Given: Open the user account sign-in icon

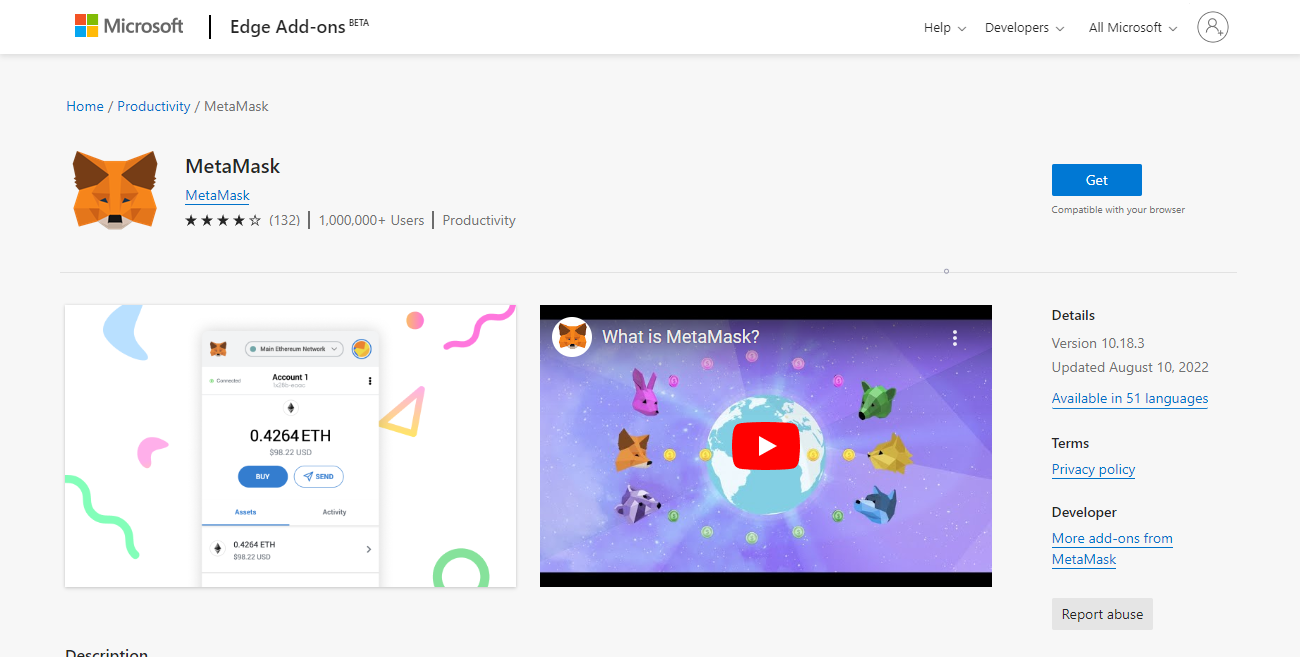Looking at the screenshot, I should click(x=1212, y=27).
